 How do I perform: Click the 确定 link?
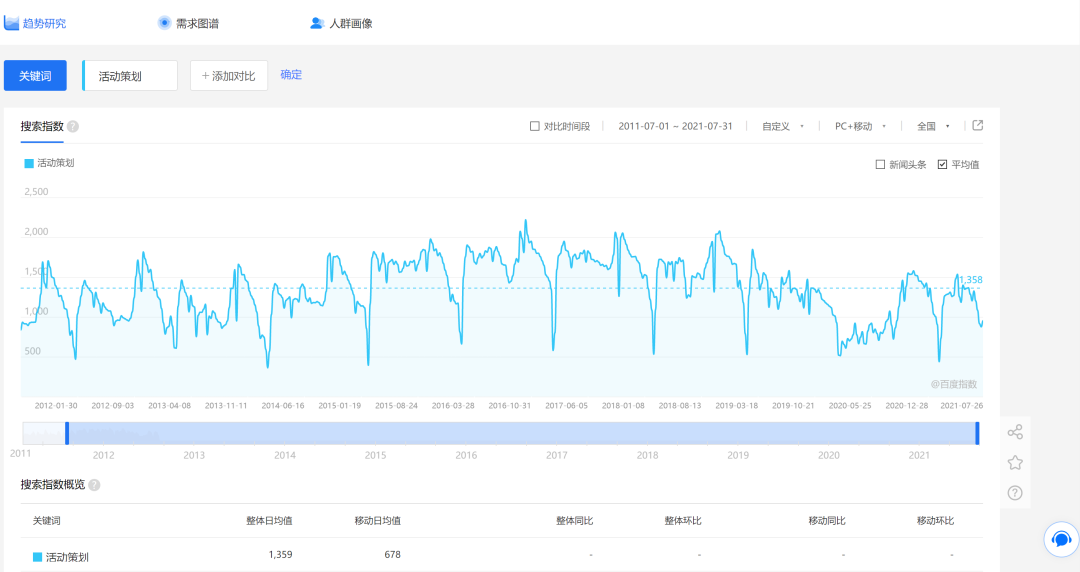click(x=291, y=74)
